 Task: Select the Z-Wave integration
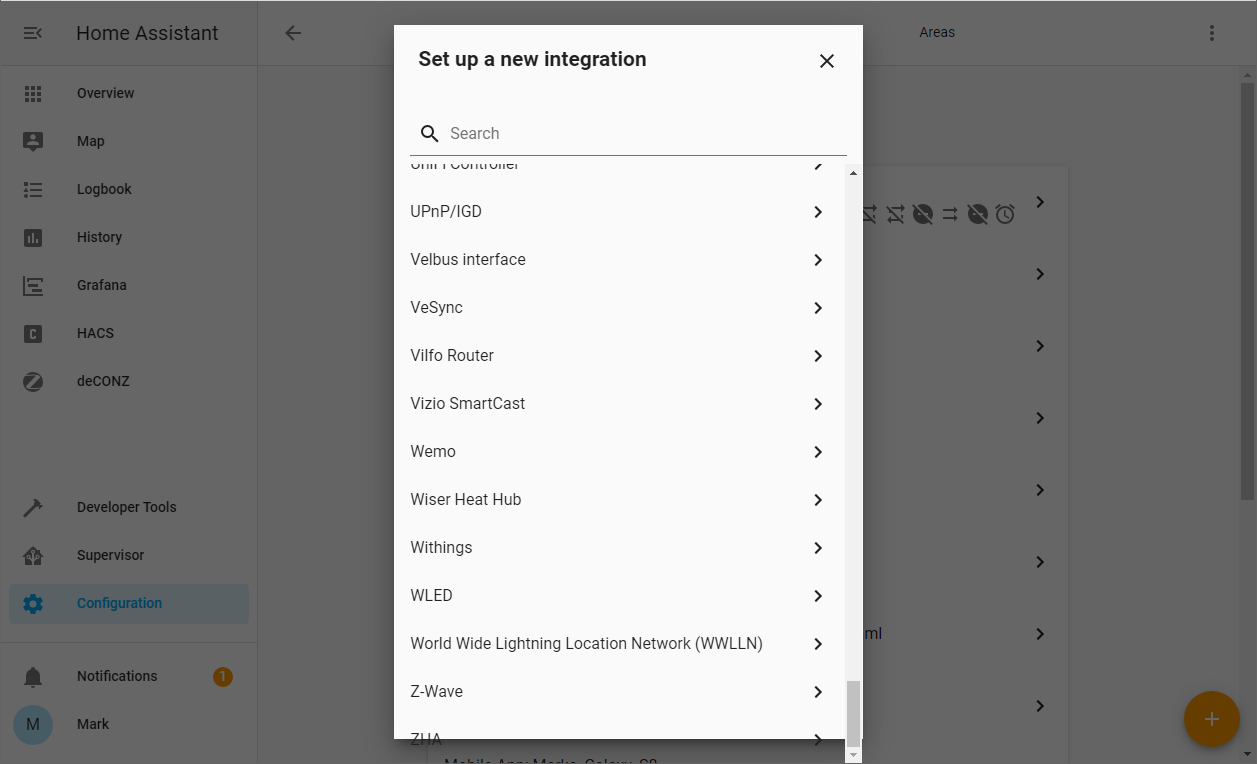618,692
